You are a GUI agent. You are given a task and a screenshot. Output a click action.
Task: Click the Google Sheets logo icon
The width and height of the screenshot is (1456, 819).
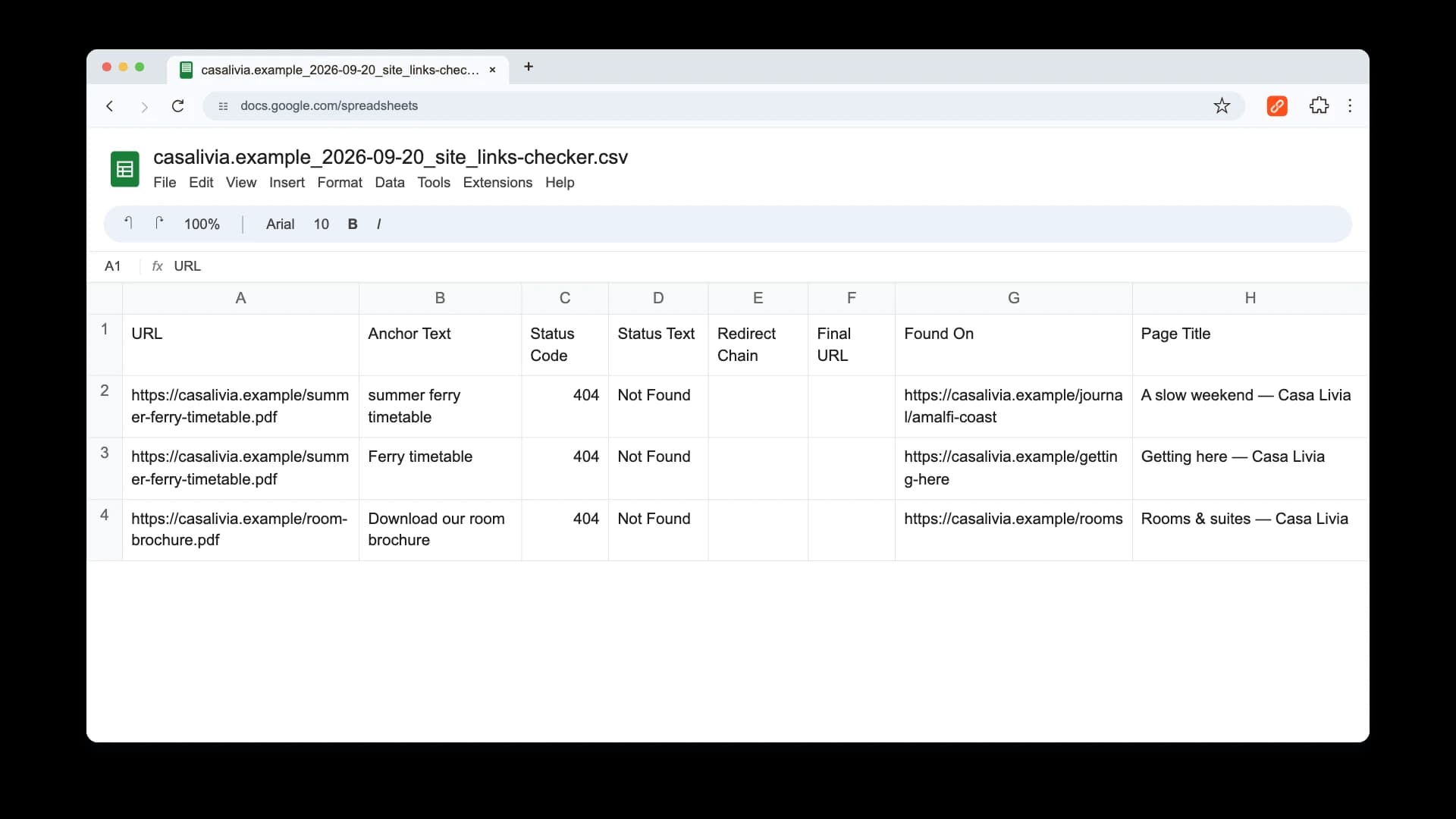pos(125,168)
